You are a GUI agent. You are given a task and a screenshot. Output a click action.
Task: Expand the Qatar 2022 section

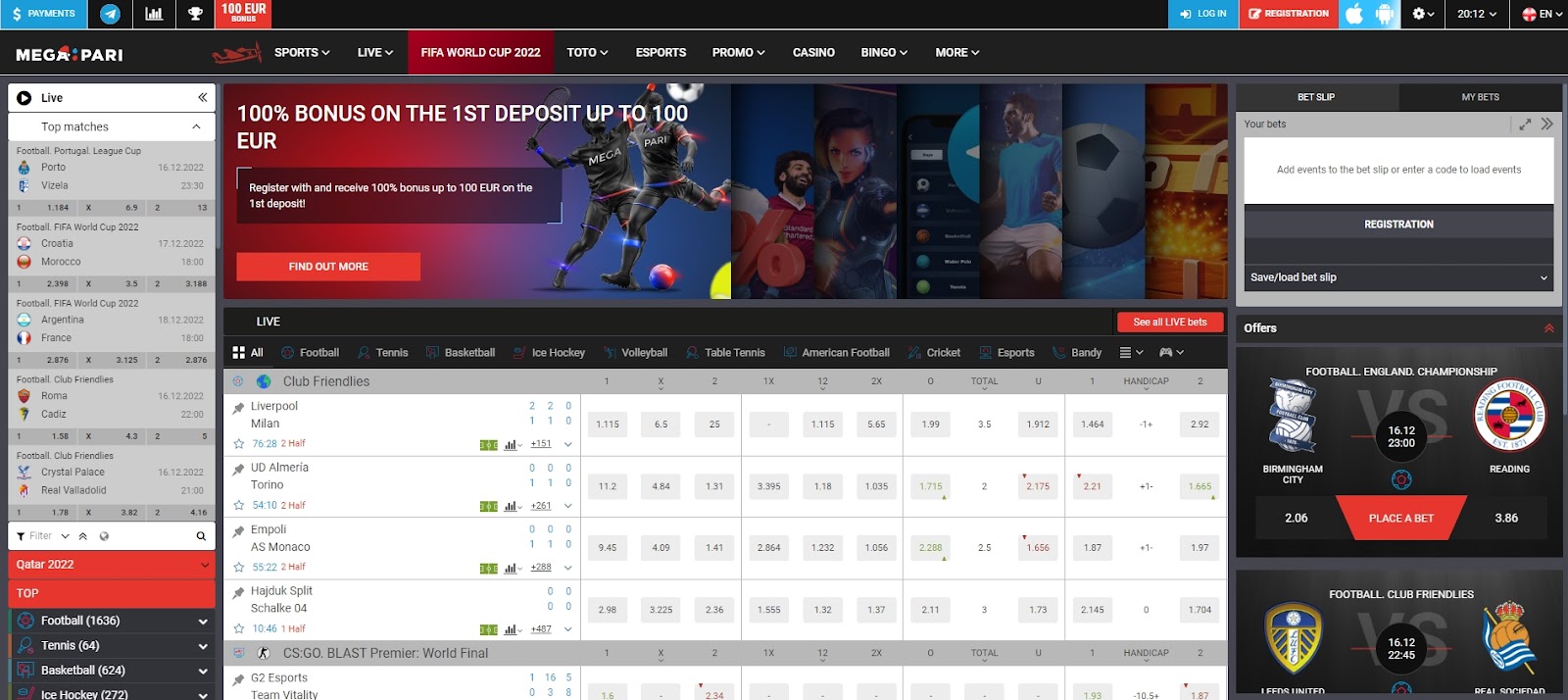(112, 565)
